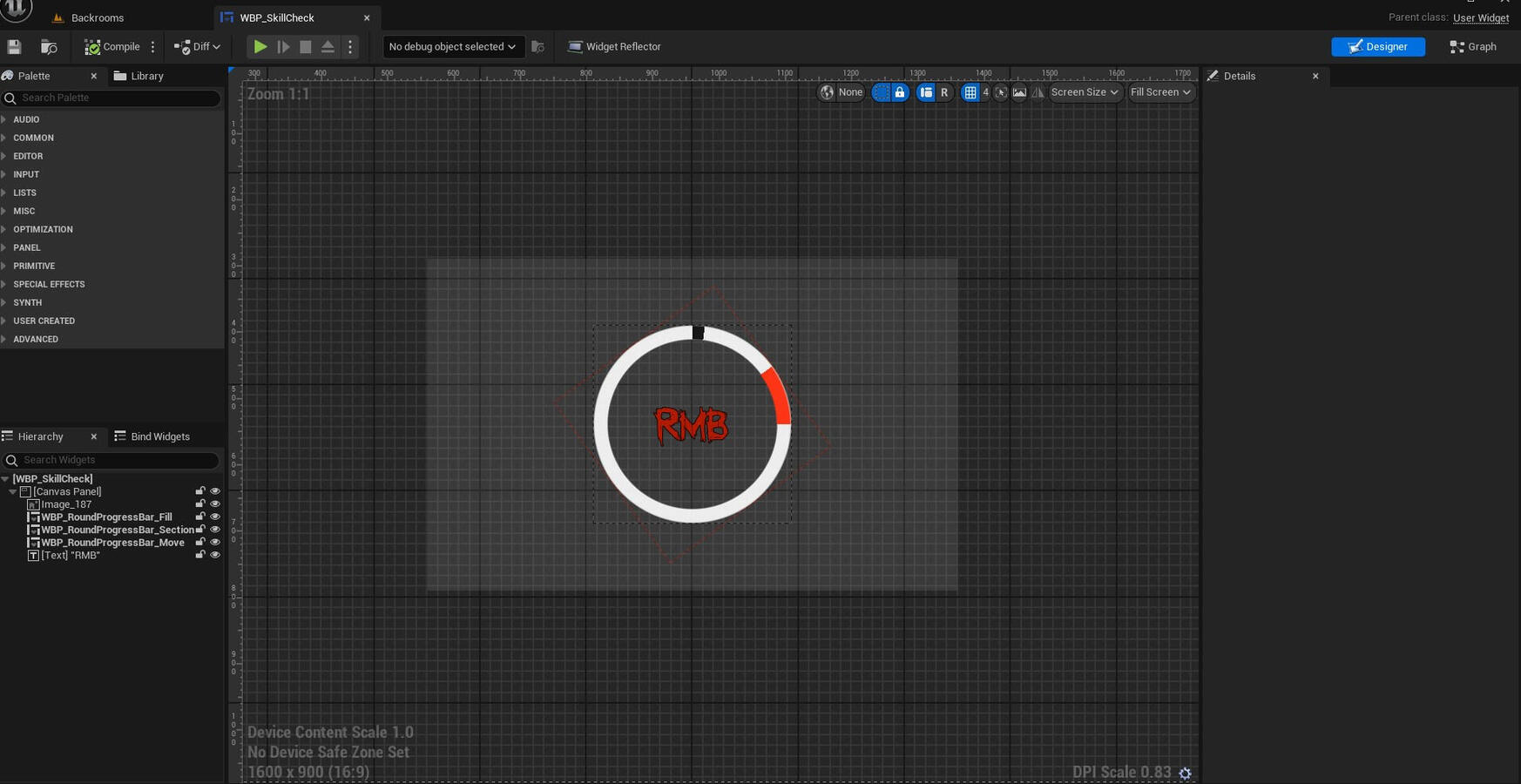Expand the COMMON palette category

pyautogui.click(x=33, y=138)
